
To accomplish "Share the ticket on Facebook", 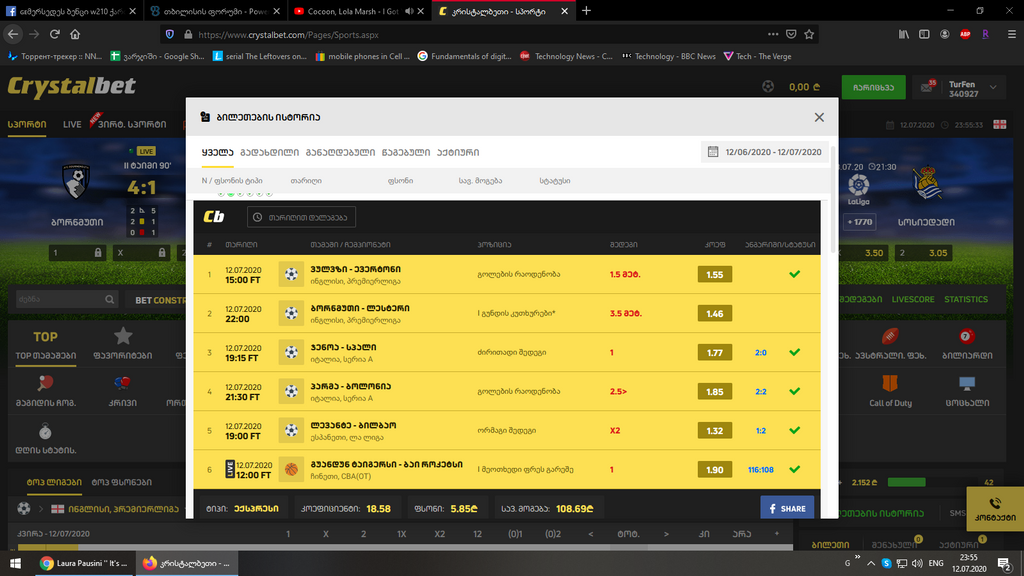I will tap(787, 508).
